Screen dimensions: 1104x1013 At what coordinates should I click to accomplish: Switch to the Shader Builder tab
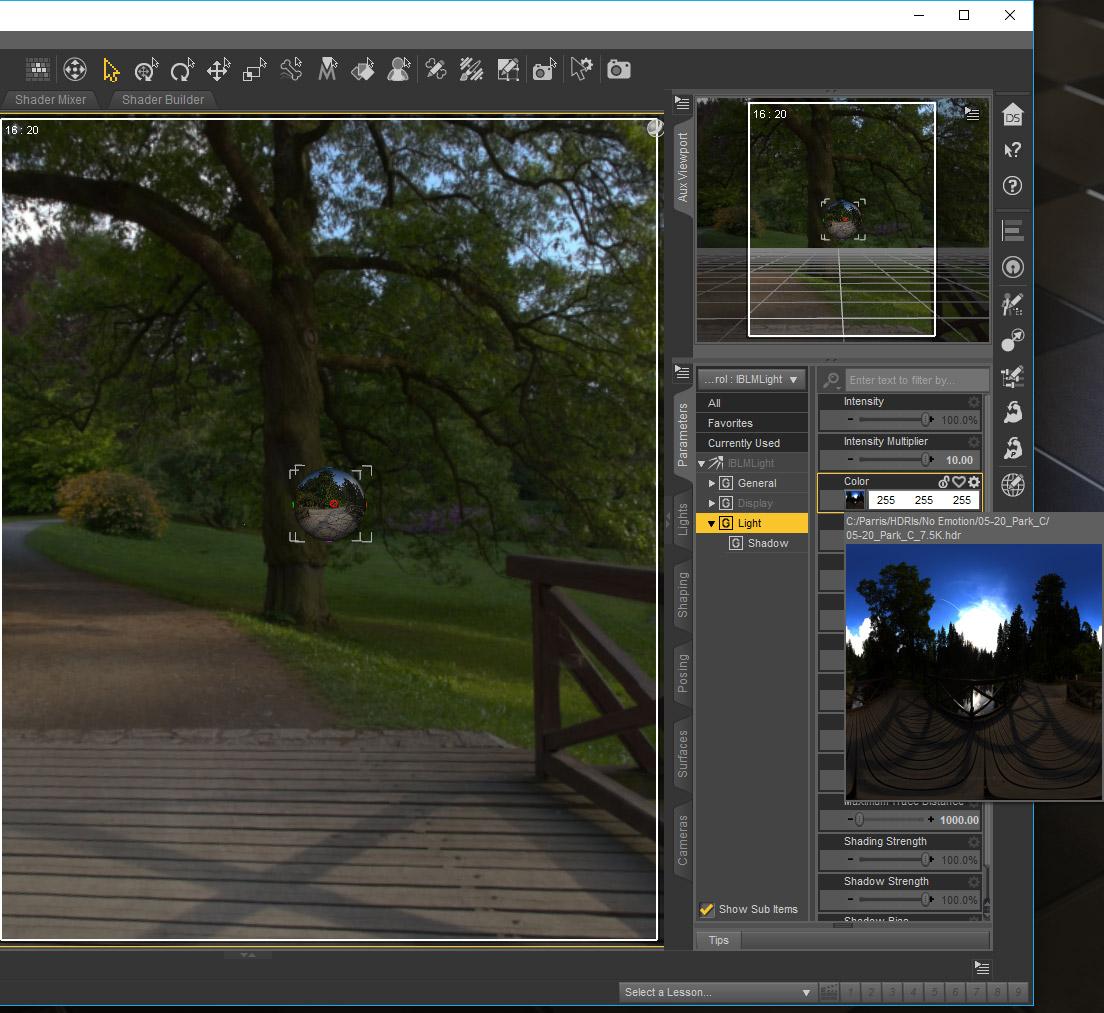tap(163, 100)
